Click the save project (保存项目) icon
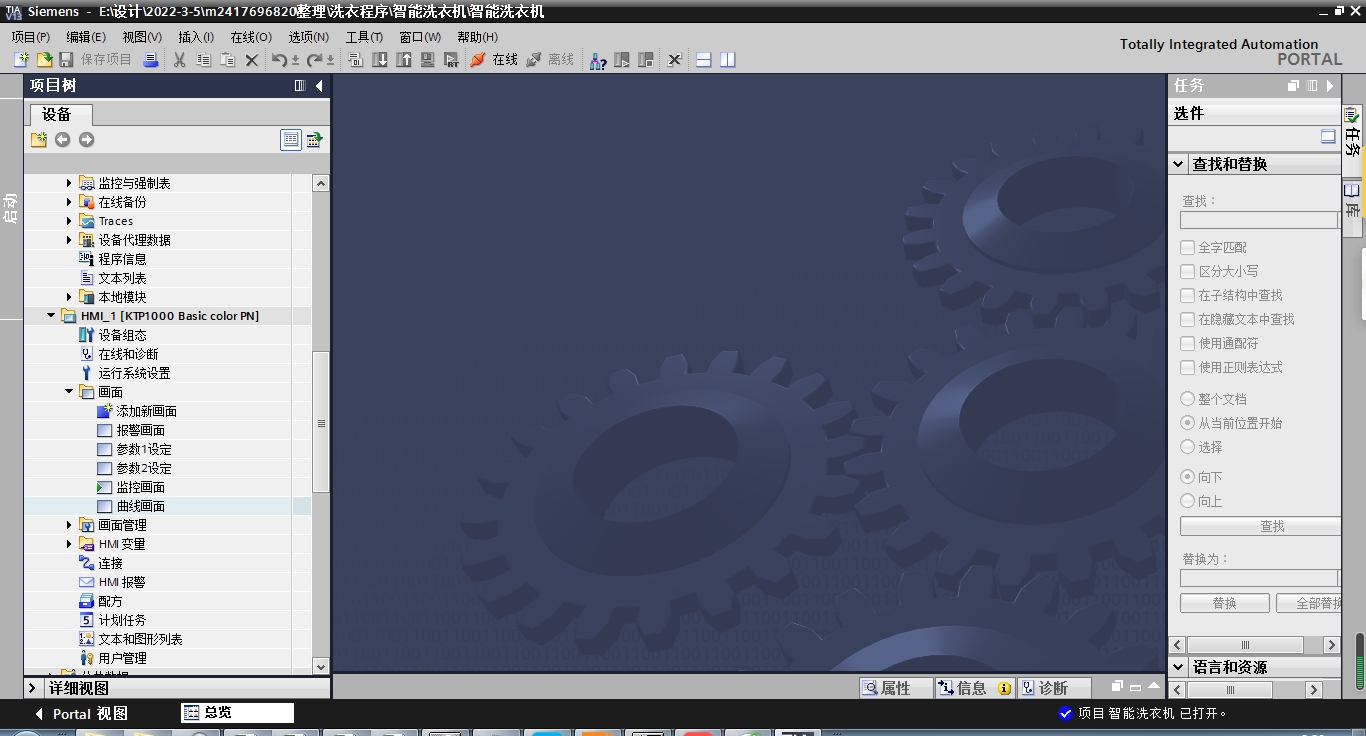Screen dimensions: 1366x736 click(x=67, y=60)
